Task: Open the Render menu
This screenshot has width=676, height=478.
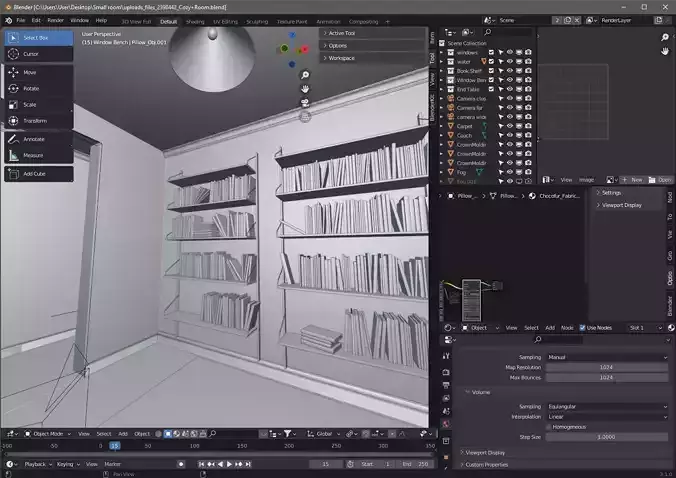Action: [x=56, y=20]
